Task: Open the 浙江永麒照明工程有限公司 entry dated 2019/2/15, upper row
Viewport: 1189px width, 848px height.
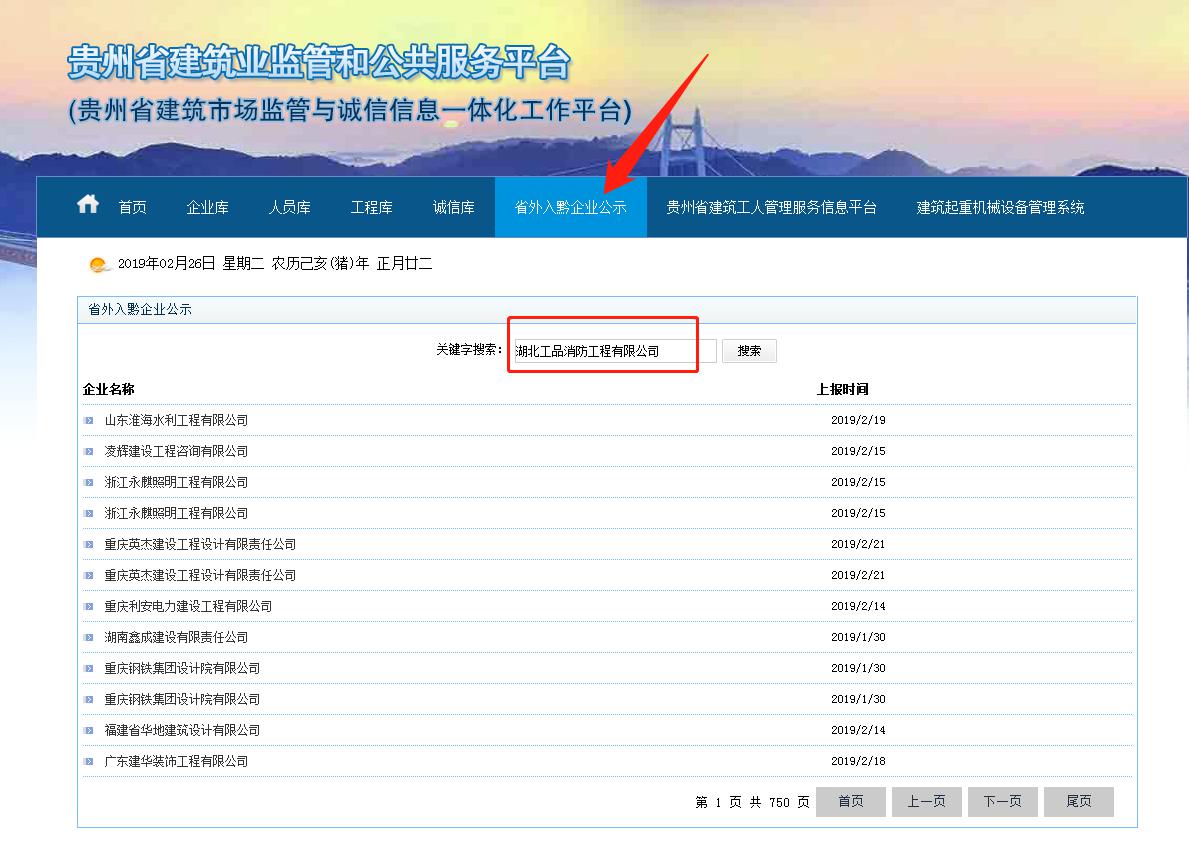Action: point(176,482)
